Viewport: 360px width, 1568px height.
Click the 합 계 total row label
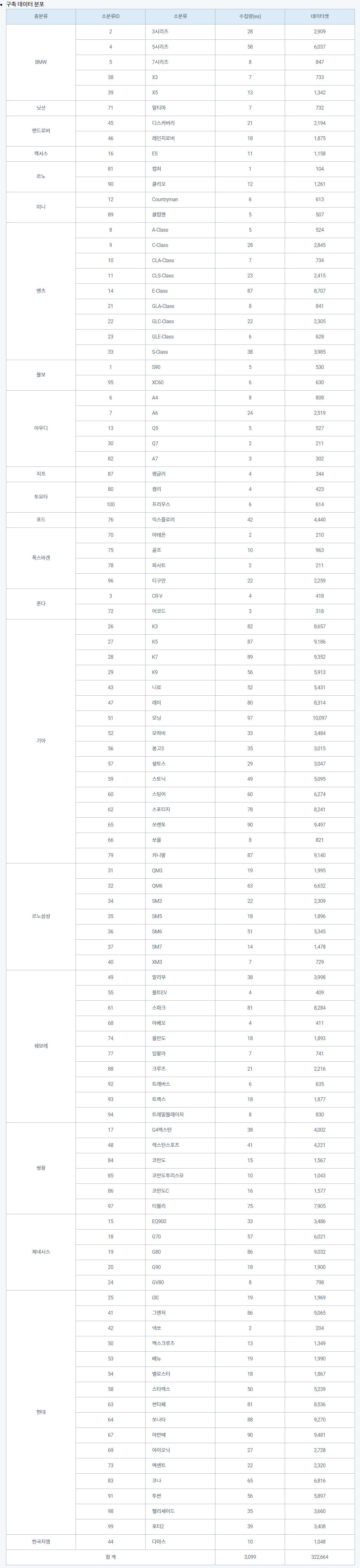[x=110, y=1557]
